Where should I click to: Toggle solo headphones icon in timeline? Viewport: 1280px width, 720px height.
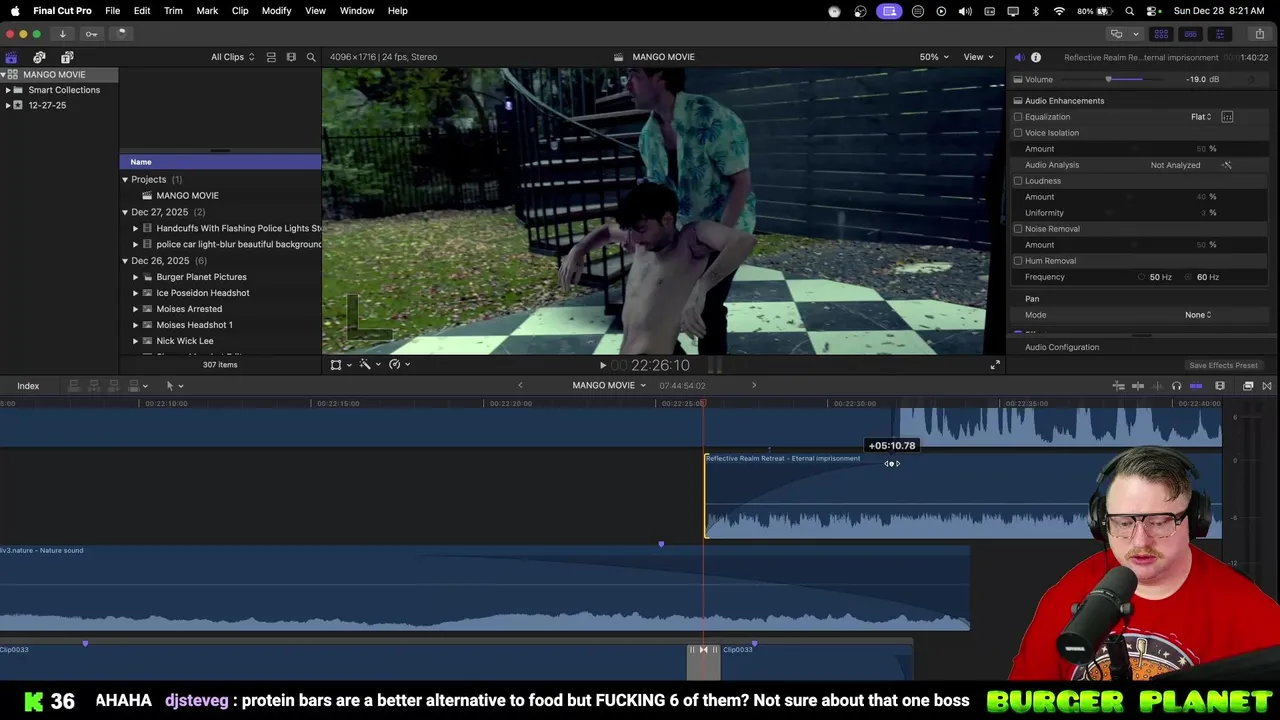(x=1176, y=386)
